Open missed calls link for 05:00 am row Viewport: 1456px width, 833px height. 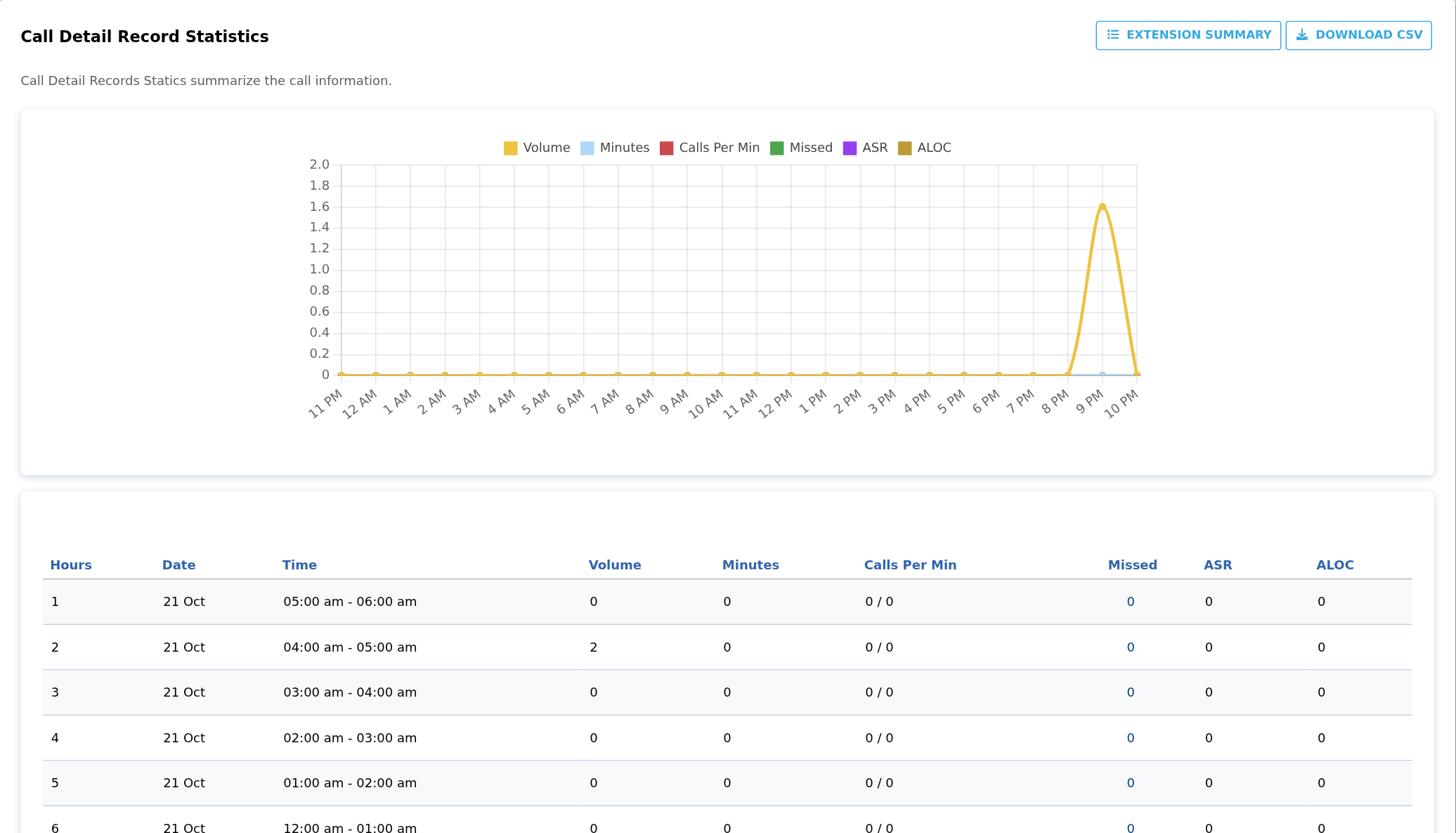click(x=1131, y=602)
